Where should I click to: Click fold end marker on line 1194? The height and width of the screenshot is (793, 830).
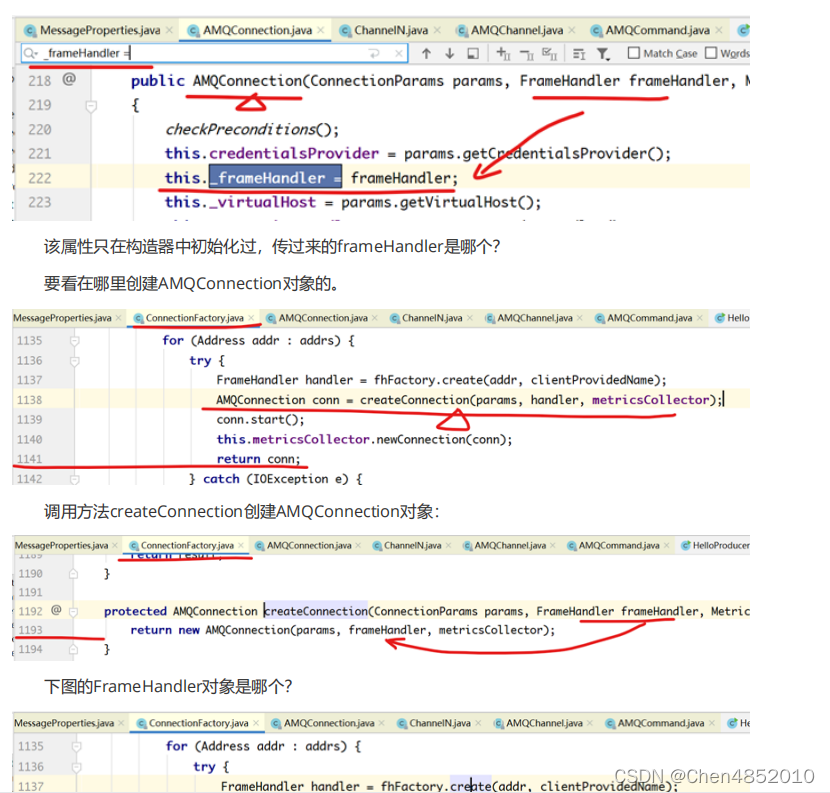tap(74, 650)
